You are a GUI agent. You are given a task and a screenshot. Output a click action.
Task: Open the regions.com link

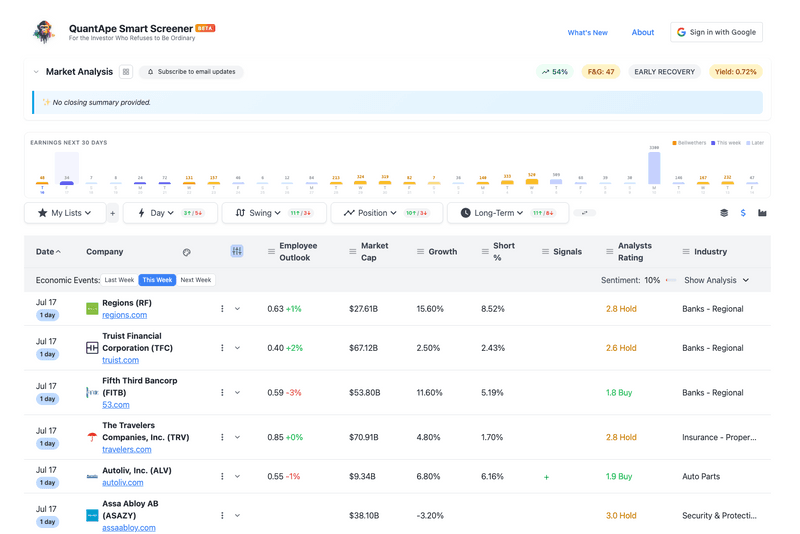pyautogui.click(x=124, y=315)
